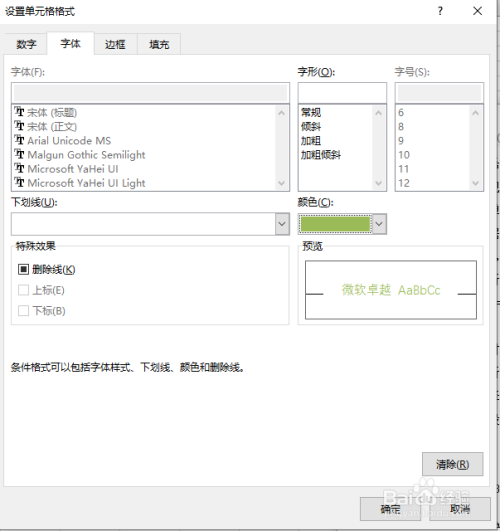
Task: Switch to the 数字 tab
Action: click(26, 44)
